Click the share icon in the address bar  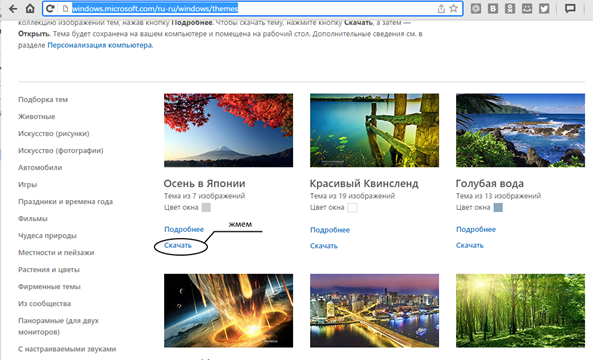[441, 8]
